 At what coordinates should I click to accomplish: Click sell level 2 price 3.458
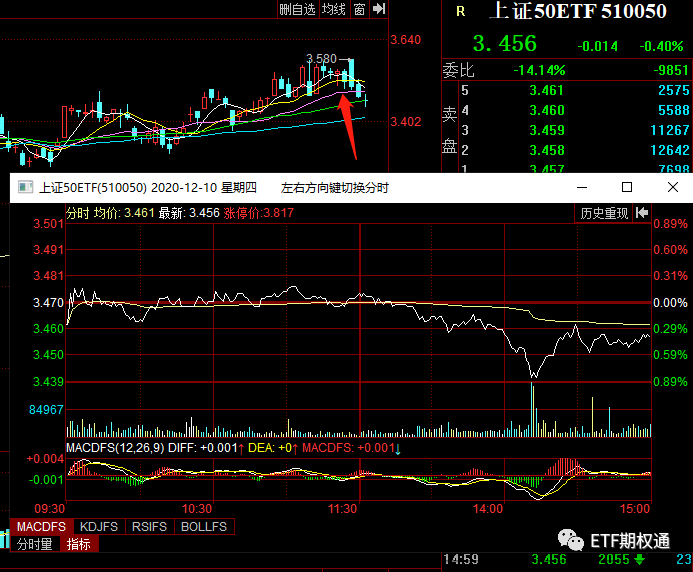coord(547,150)
